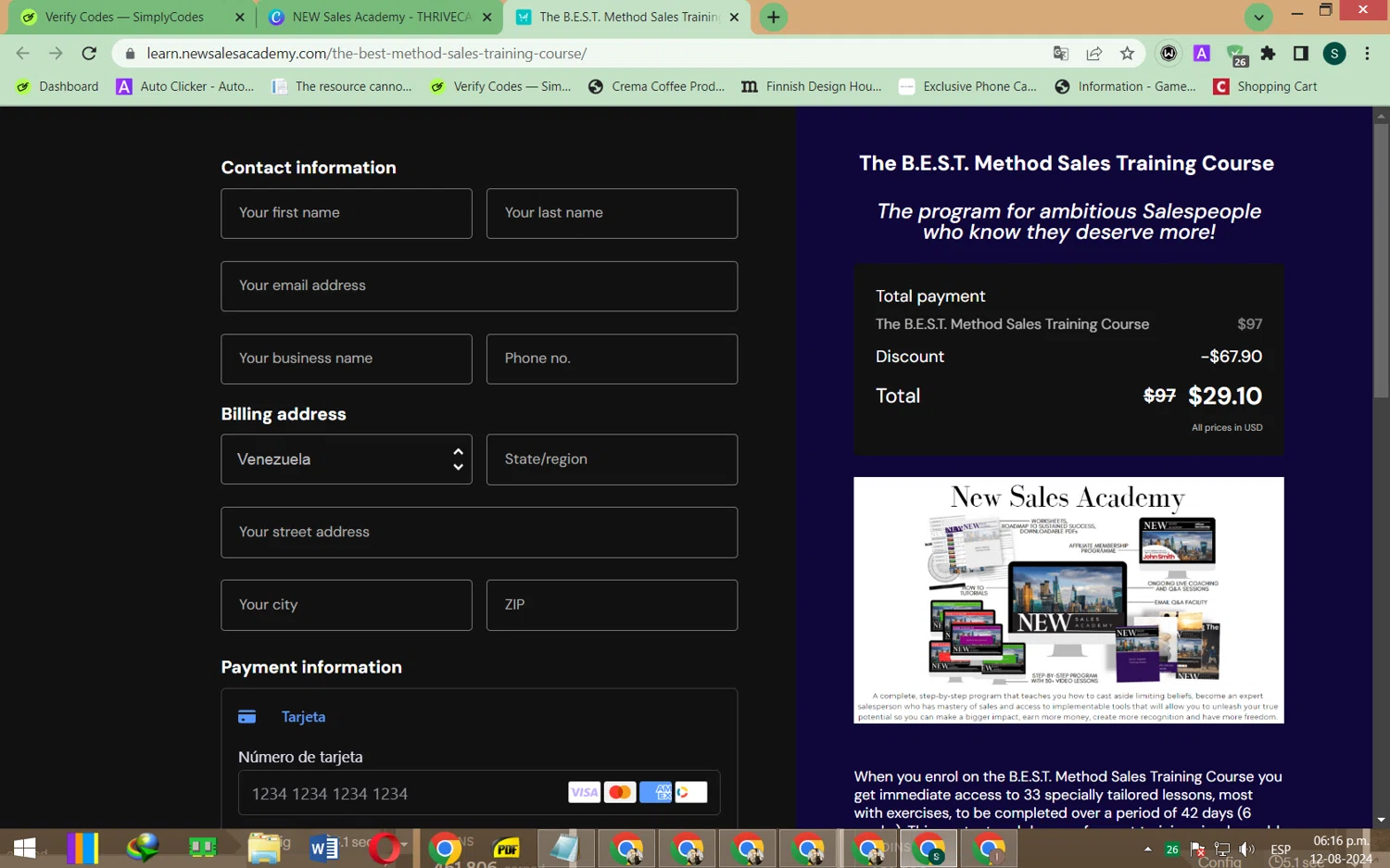Open Shopping Cart bookmark
The image size is (1390, 868).
pos(1266,86)
